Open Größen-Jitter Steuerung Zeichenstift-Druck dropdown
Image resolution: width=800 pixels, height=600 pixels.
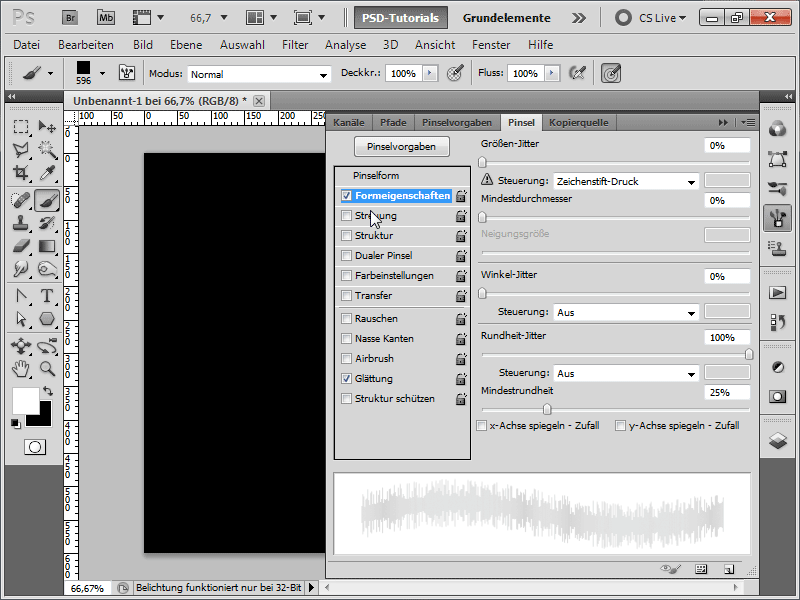click(x=626, y=181)
